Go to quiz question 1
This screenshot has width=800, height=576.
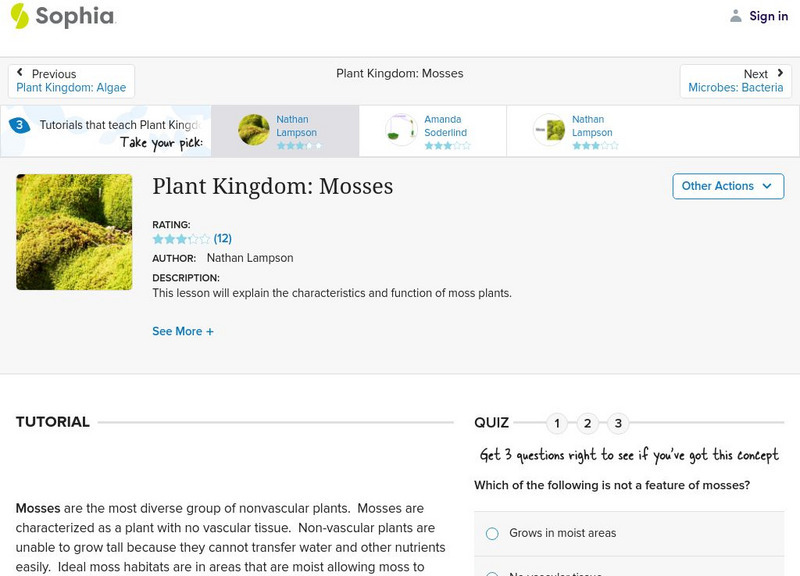pos(557,424)
